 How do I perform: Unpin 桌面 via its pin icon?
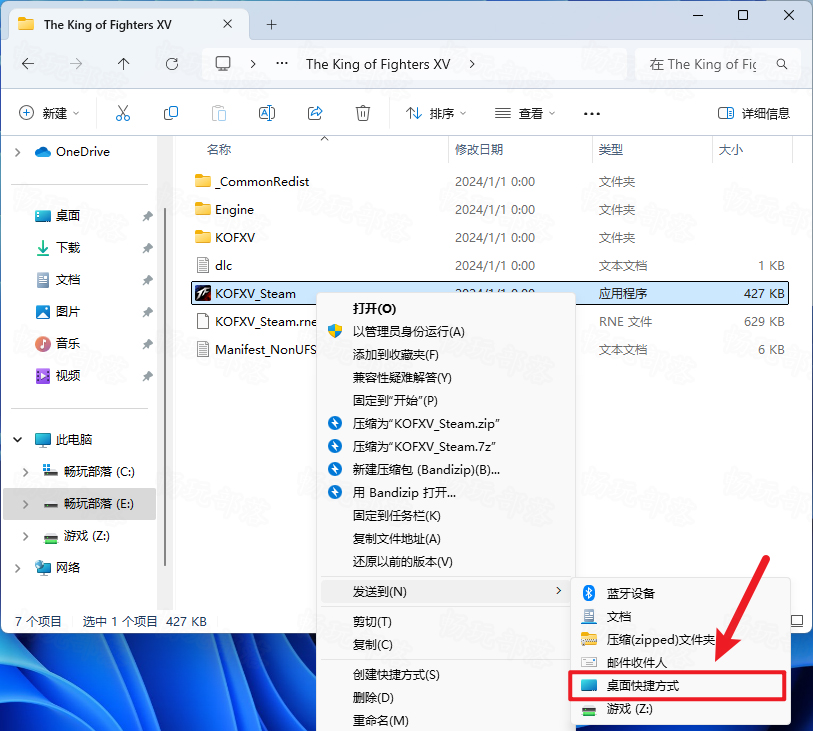[x=148, y=216]
